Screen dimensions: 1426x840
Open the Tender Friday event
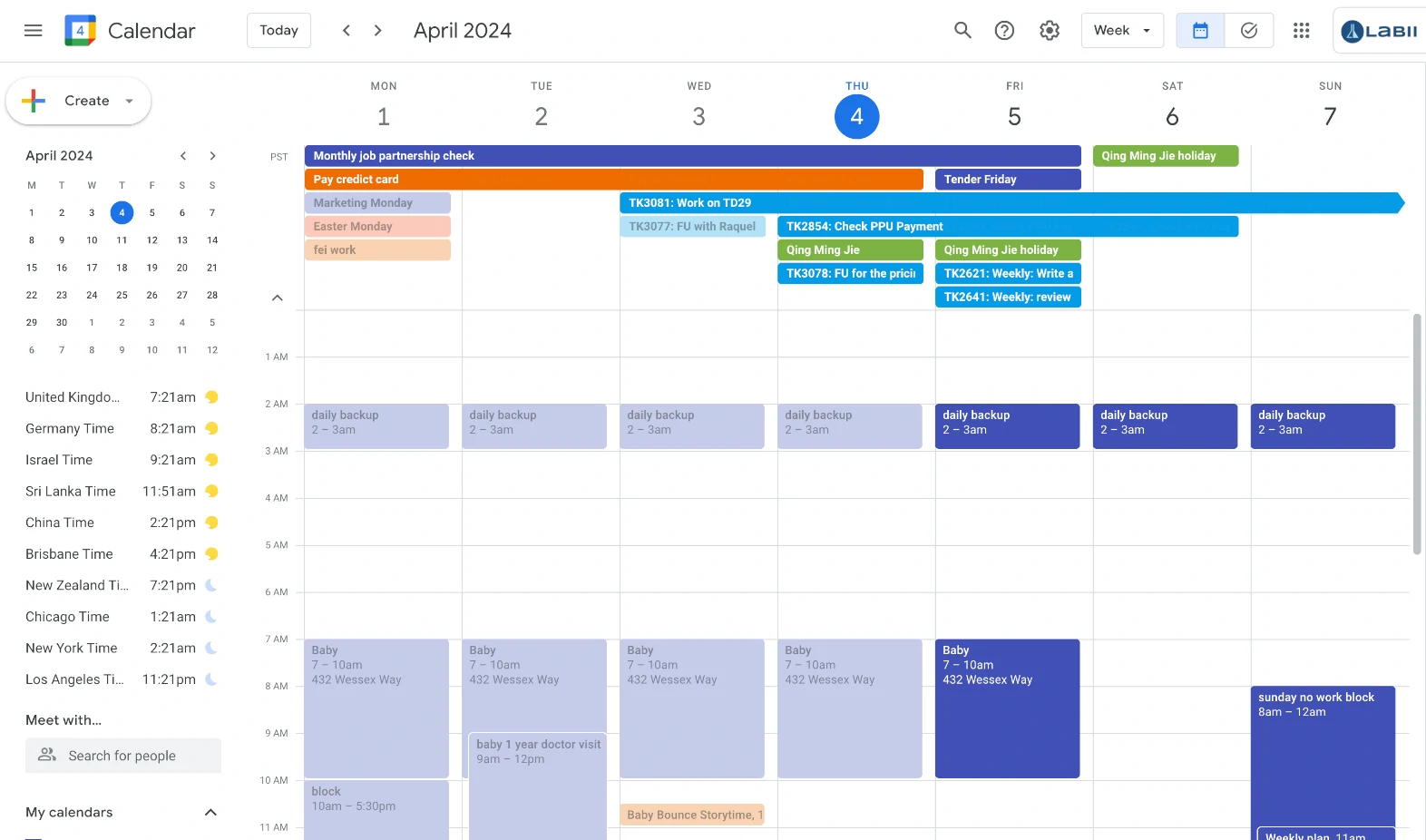(1007, 180)
